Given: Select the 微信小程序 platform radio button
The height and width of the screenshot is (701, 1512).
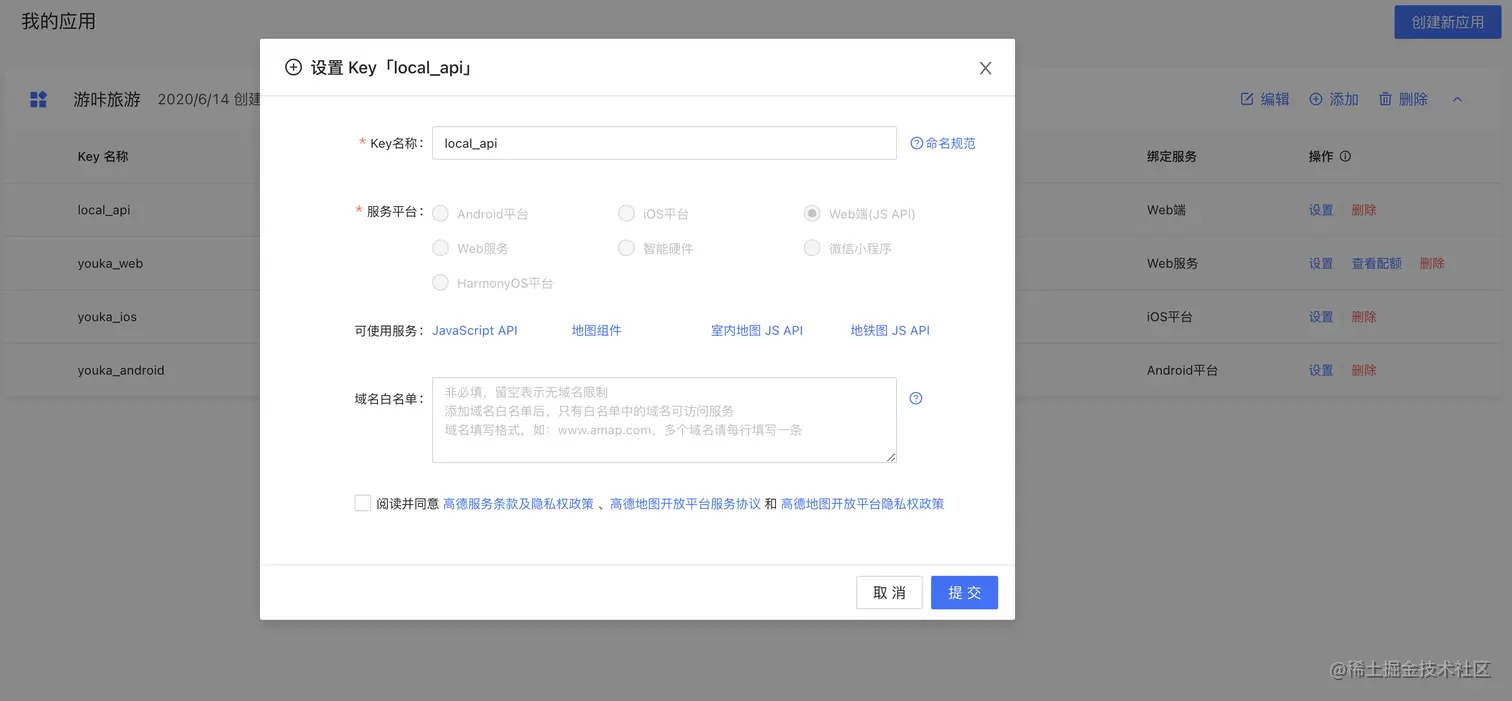Looking at the screenshot, I should tap(812, 248).
